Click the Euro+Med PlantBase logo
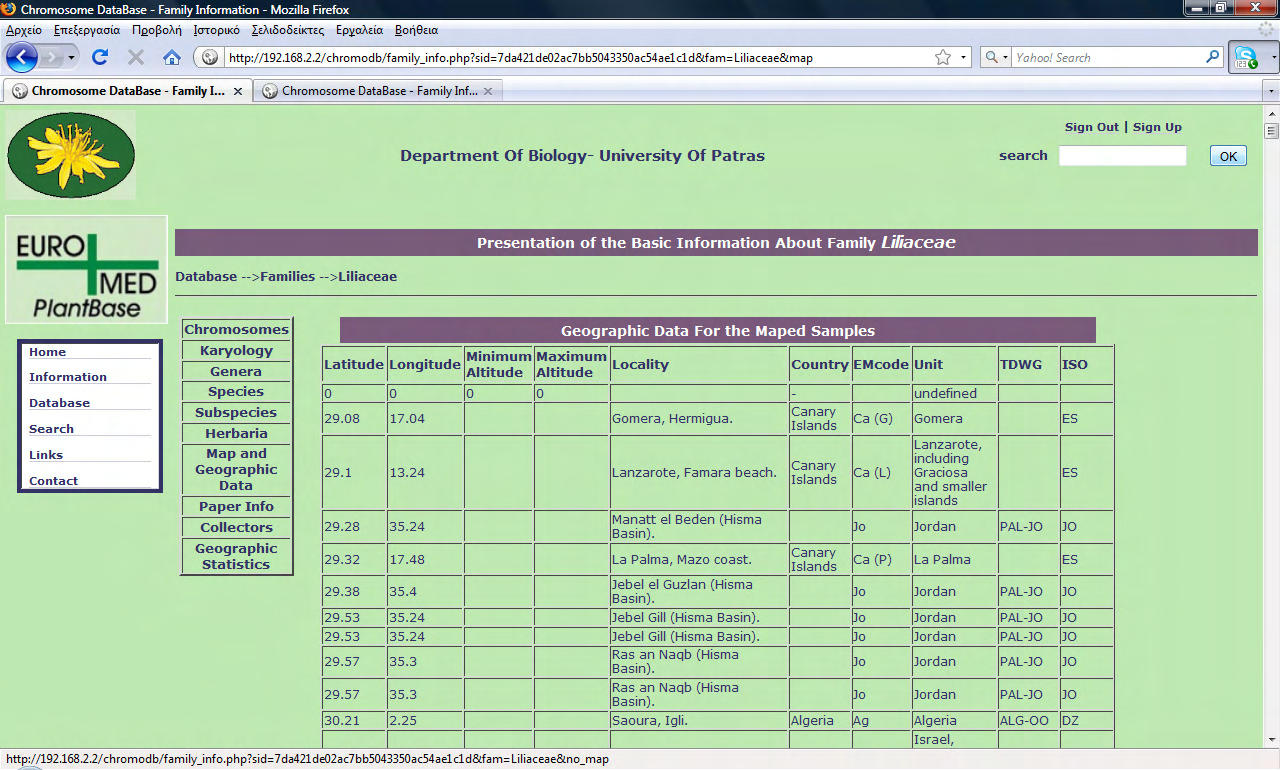The image size is (1280, 770). (x=87, y=270)
